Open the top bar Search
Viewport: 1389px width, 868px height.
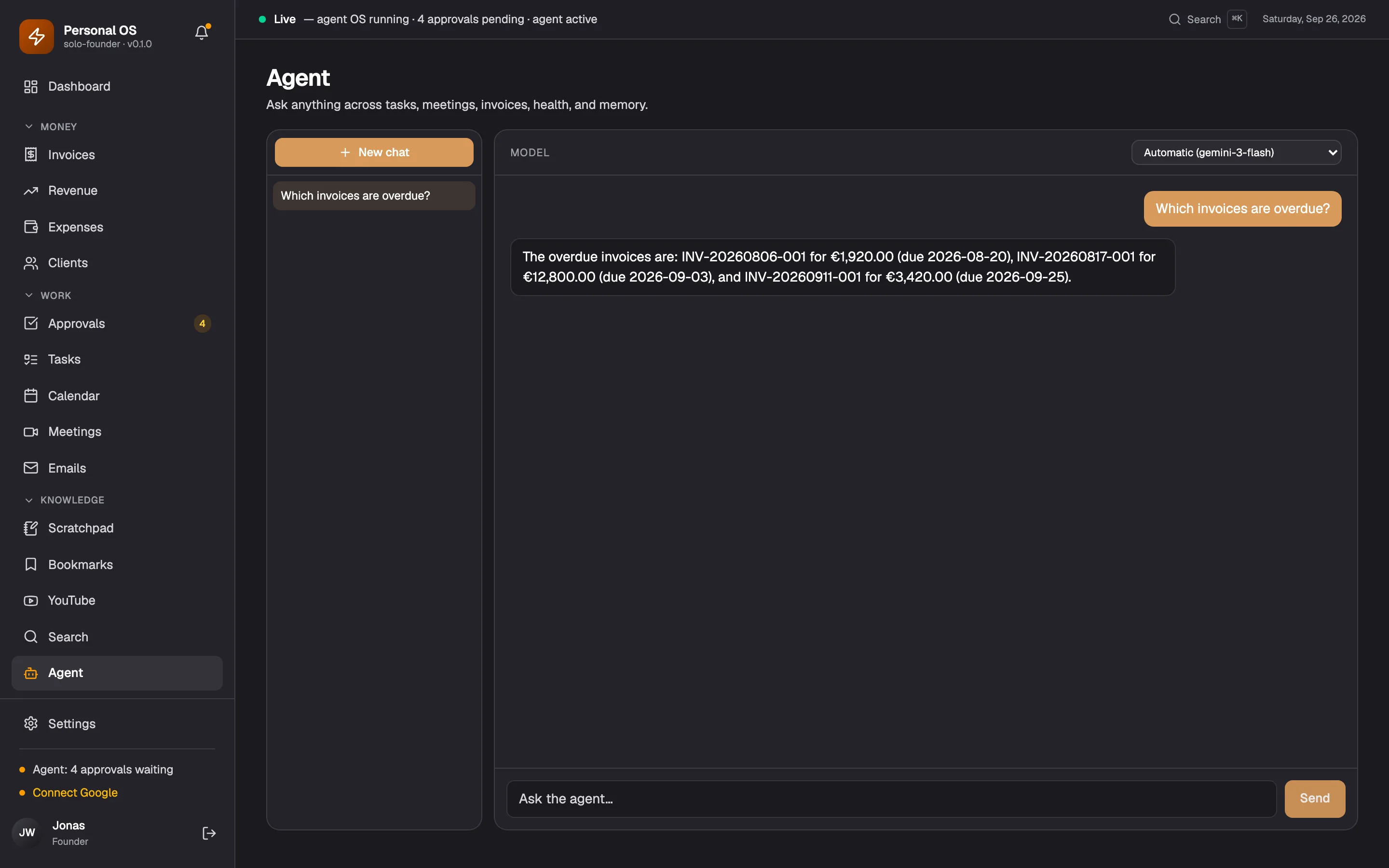tap(1208, 19)
